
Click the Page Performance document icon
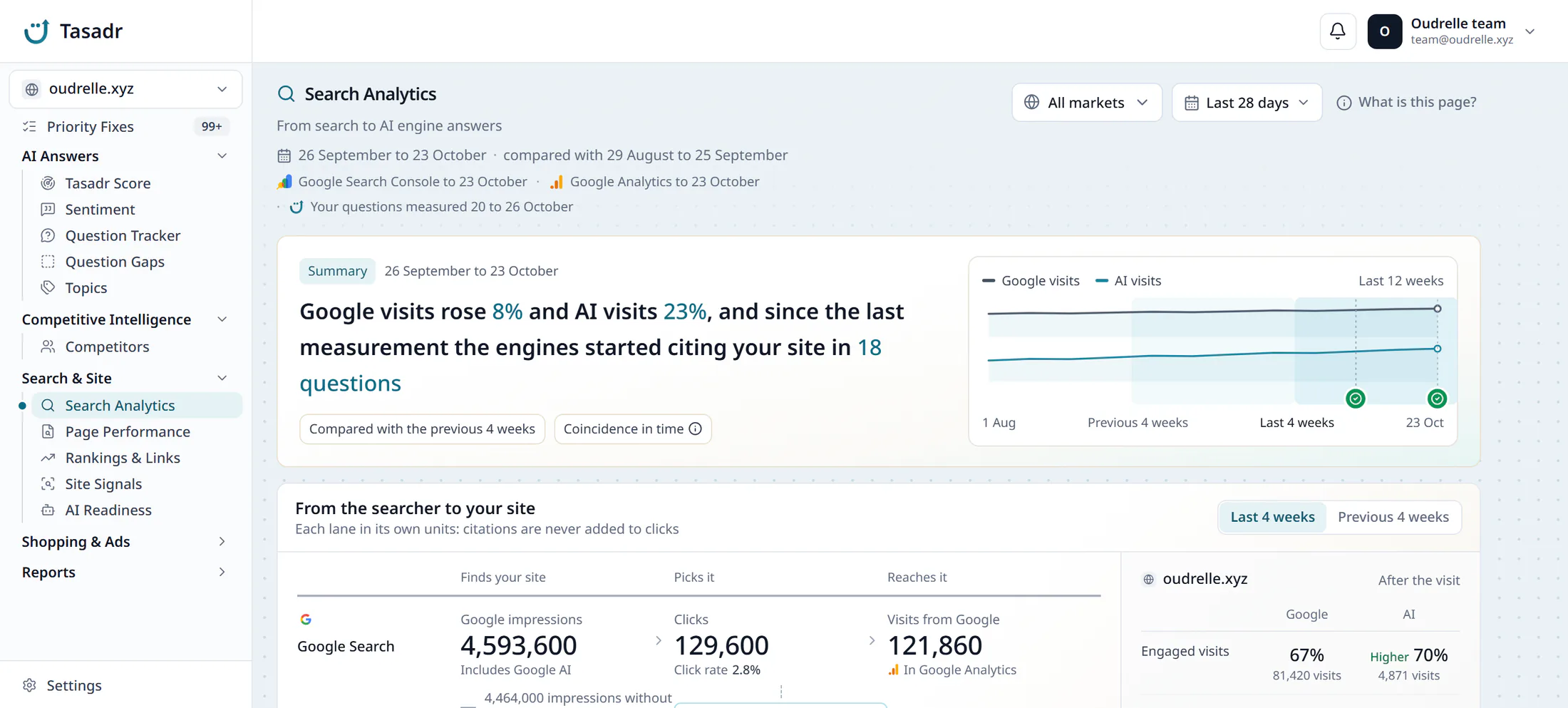tap(48, 431)
